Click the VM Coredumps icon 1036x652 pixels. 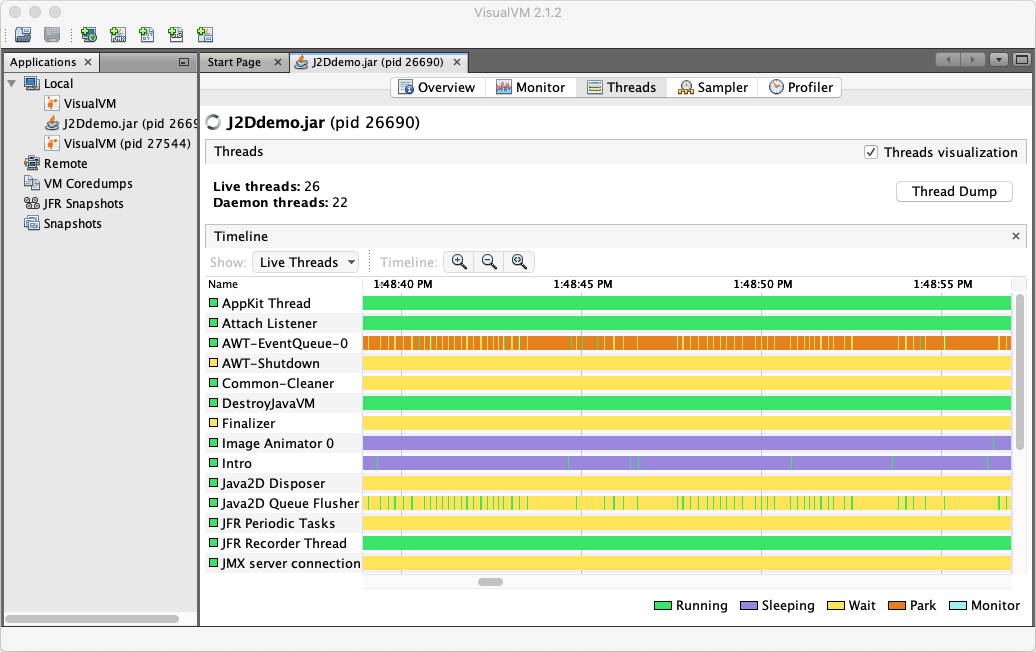coord(32,183)
